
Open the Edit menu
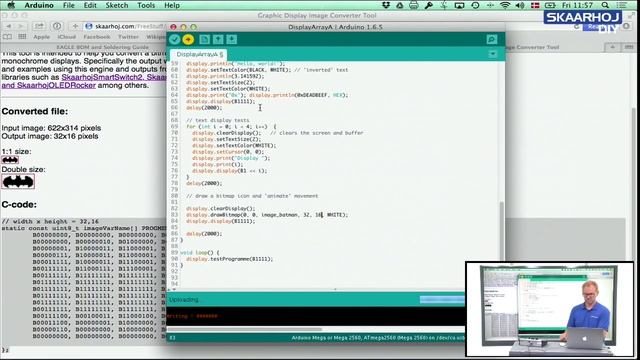(x=90, y=5)
